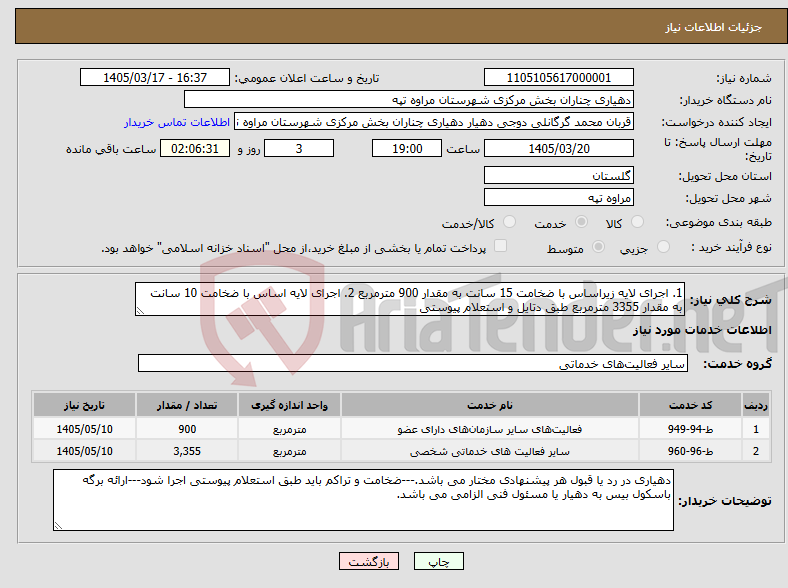Select the کالا/خدمت radio button
This screenshot has width=788, height=588.
(510, 222)
